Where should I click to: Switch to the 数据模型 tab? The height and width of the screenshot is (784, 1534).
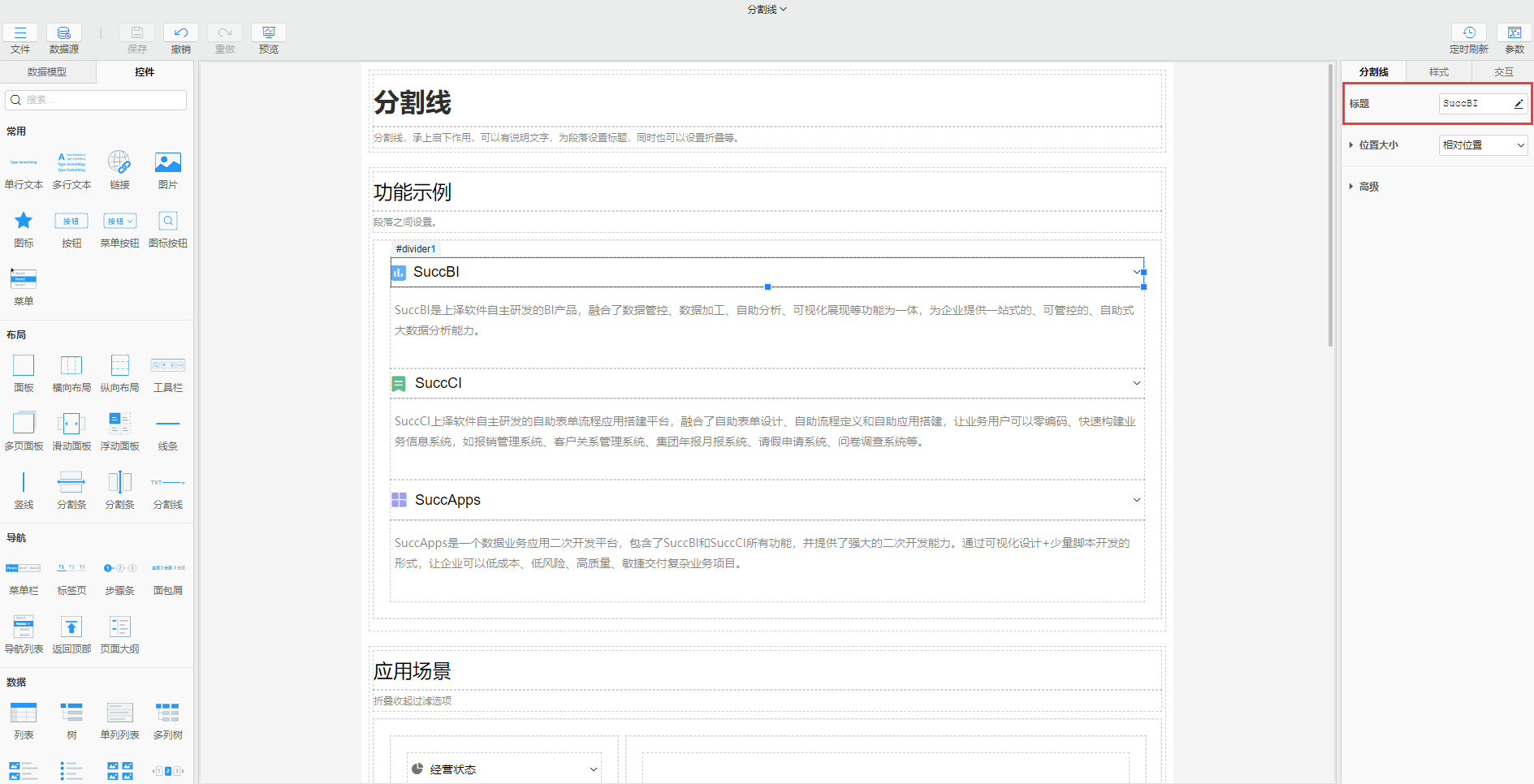[x=47, y=72]
